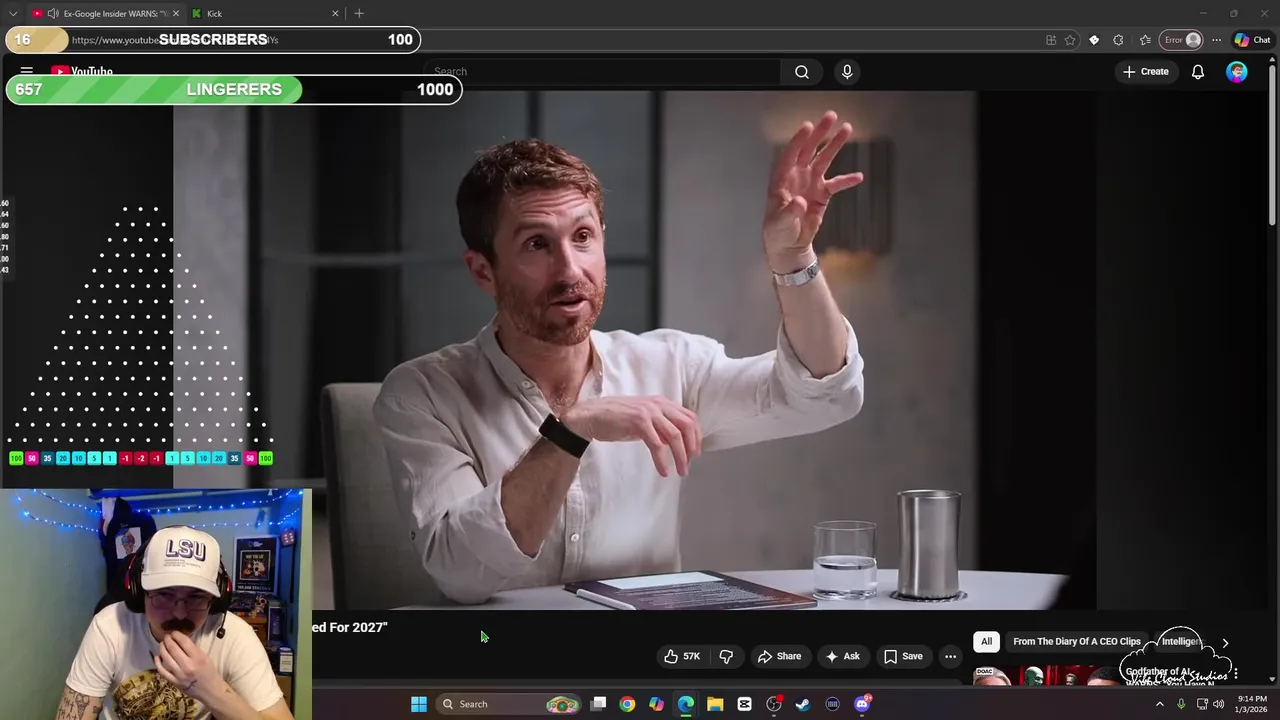Open the clock showing 9:14 PM

(x=1252, y=704)
